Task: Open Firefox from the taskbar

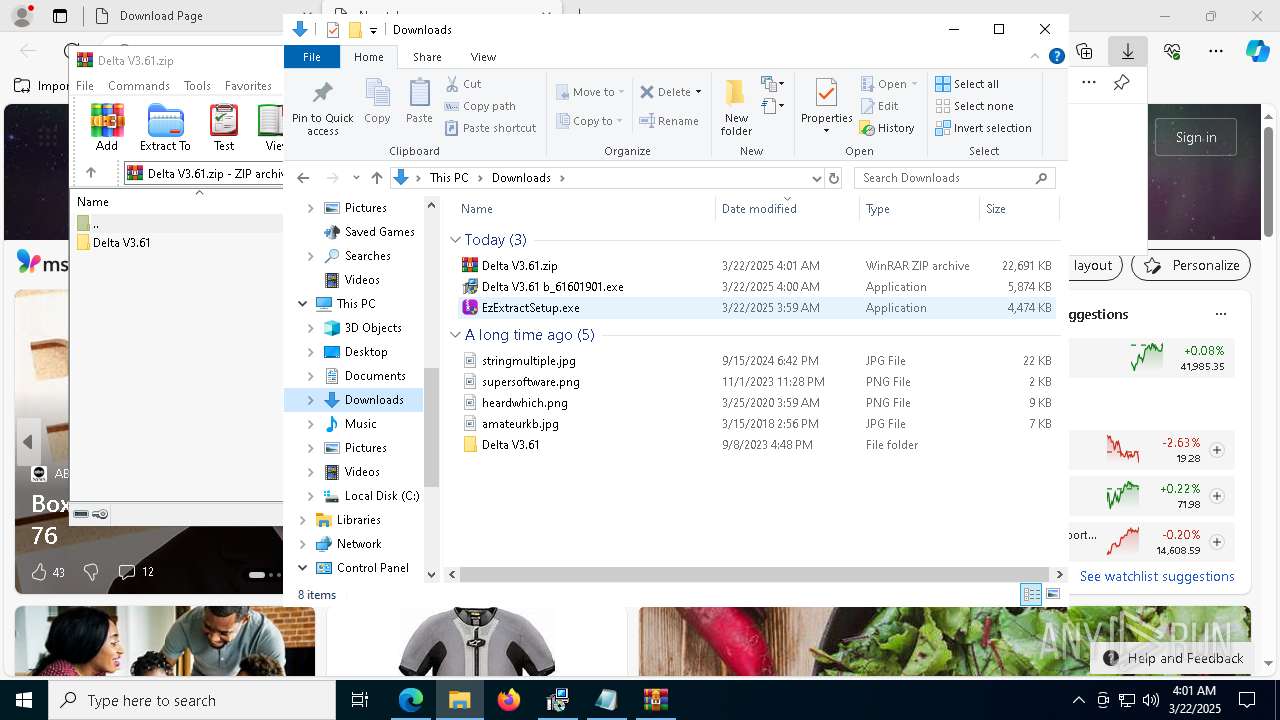Action: (508, 700)
